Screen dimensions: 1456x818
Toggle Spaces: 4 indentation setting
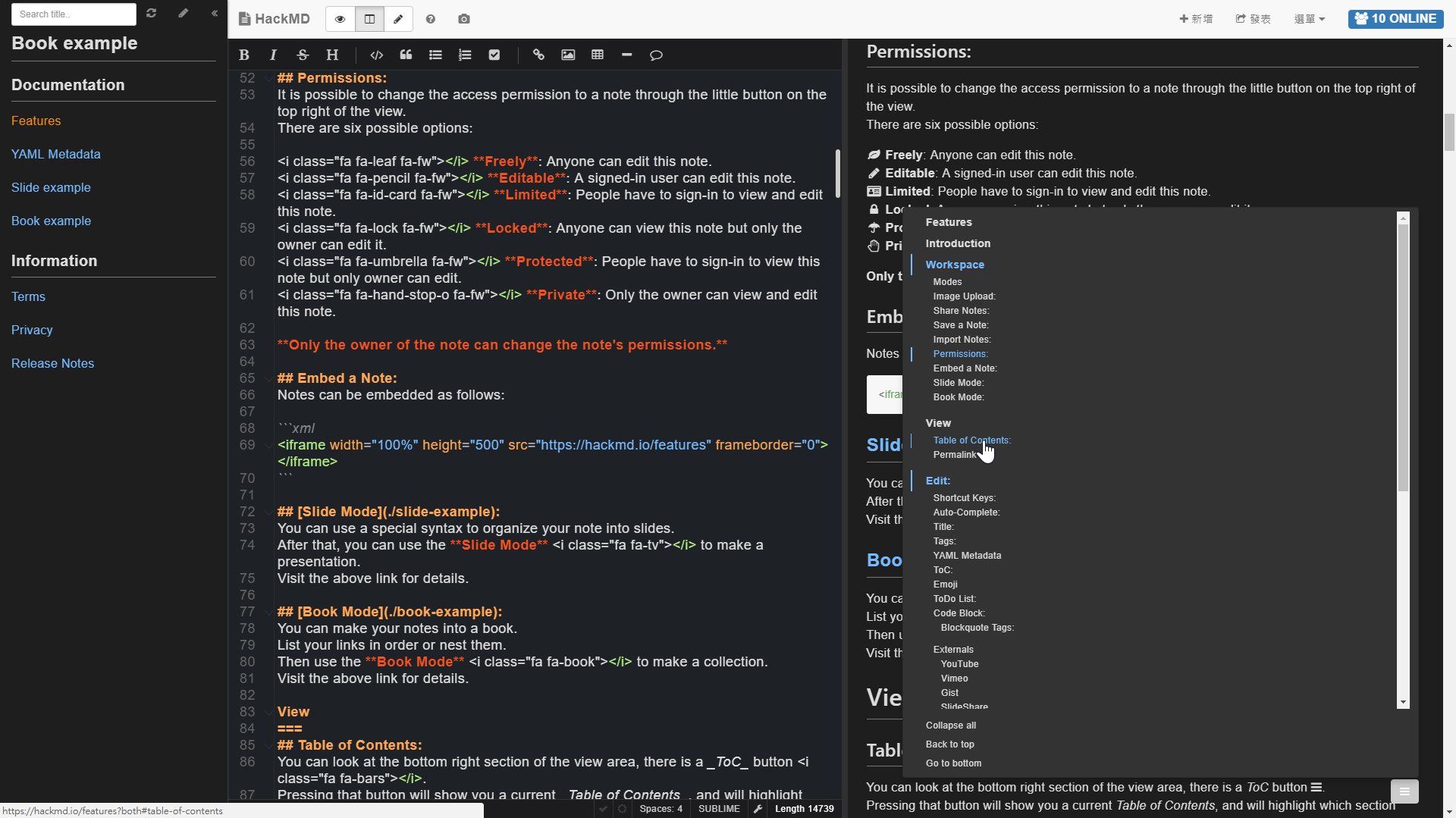click(x=661, y=809)
